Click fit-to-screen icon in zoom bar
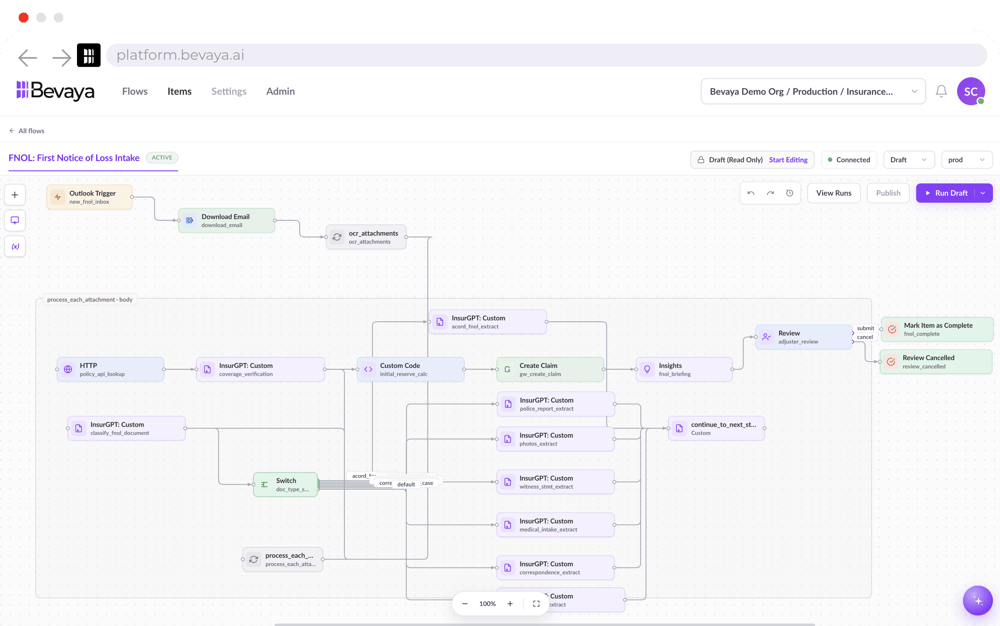The width and height of the screenshot is (1000, 626). click(x=536, y=604)
